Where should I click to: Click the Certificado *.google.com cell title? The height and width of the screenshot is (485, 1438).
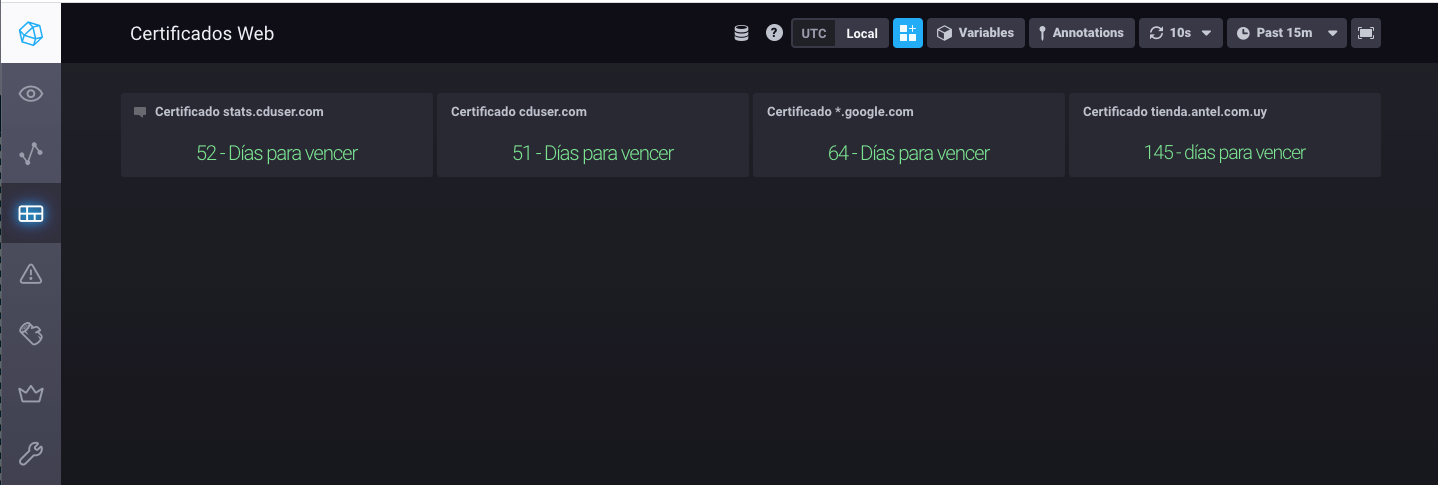tap(840, 112)
